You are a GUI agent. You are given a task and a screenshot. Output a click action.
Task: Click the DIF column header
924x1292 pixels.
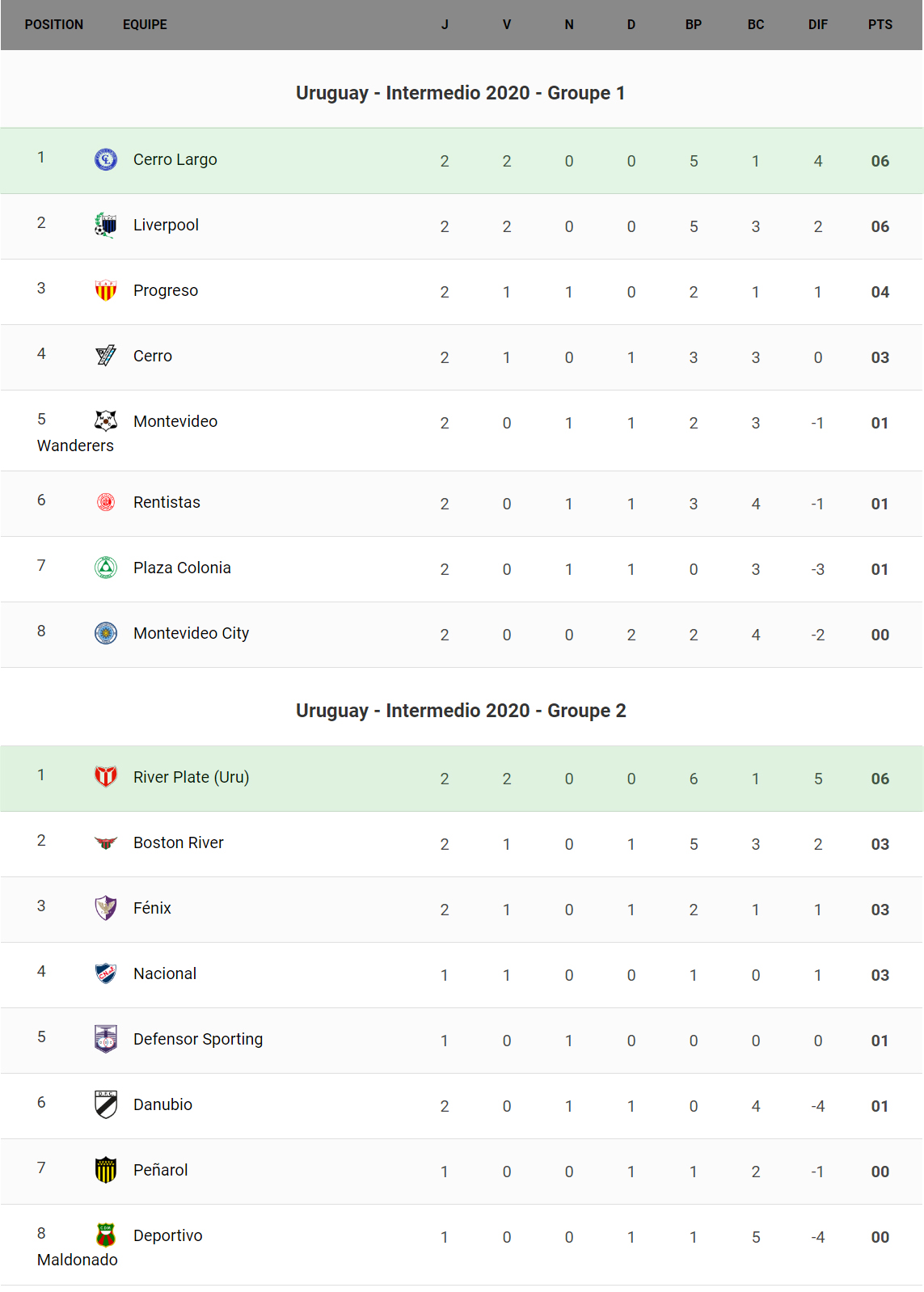[x=817, y=24]
